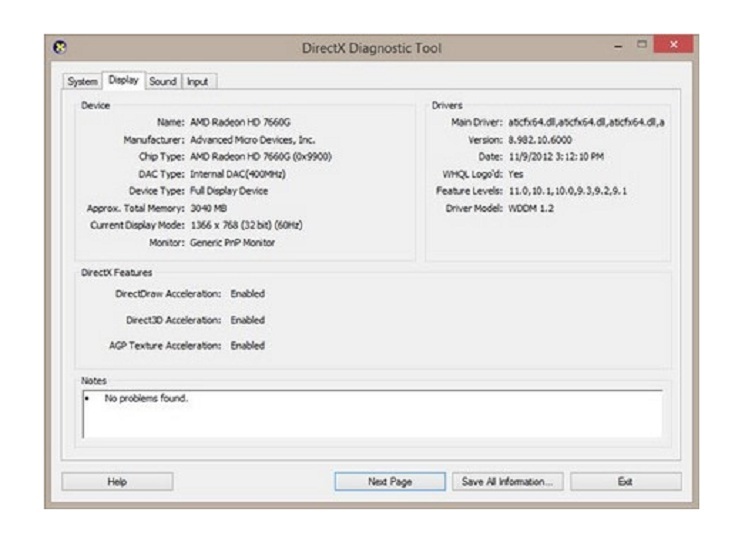Click the Direct3D Acceleration Enabled status
The width and height of the screenshot is (755, 556).
[248, 320]
